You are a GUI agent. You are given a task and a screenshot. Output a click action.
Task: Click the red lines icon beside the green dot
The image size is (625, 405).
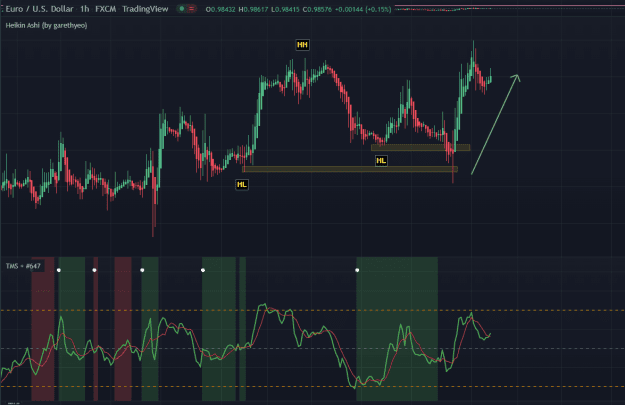(191, 9)
